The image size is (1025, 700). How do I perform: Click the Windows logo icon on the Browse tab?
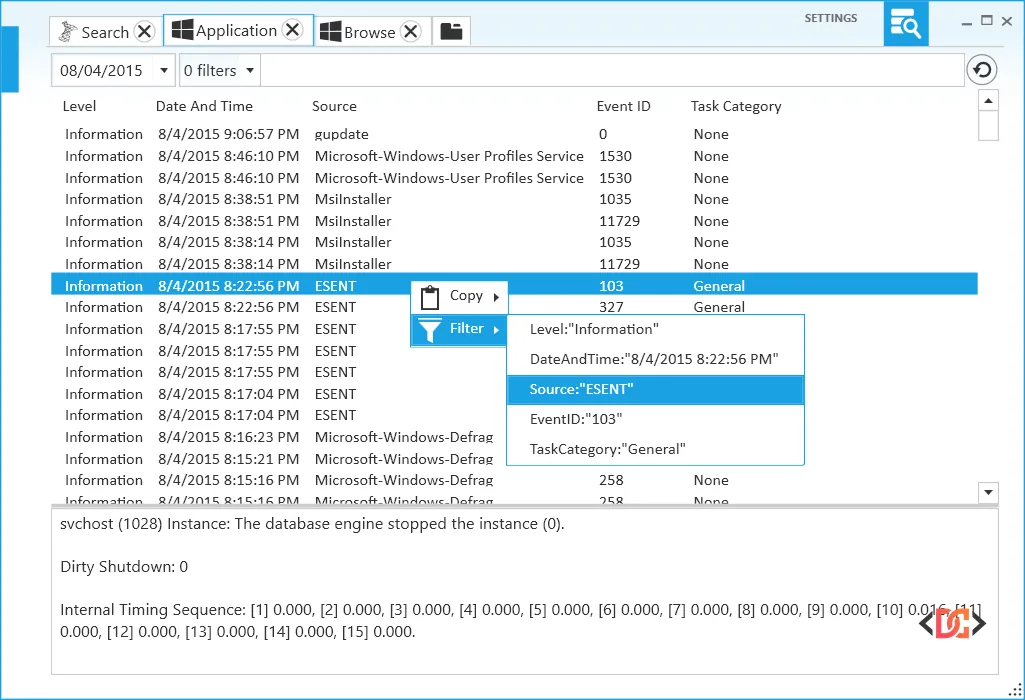329,31
